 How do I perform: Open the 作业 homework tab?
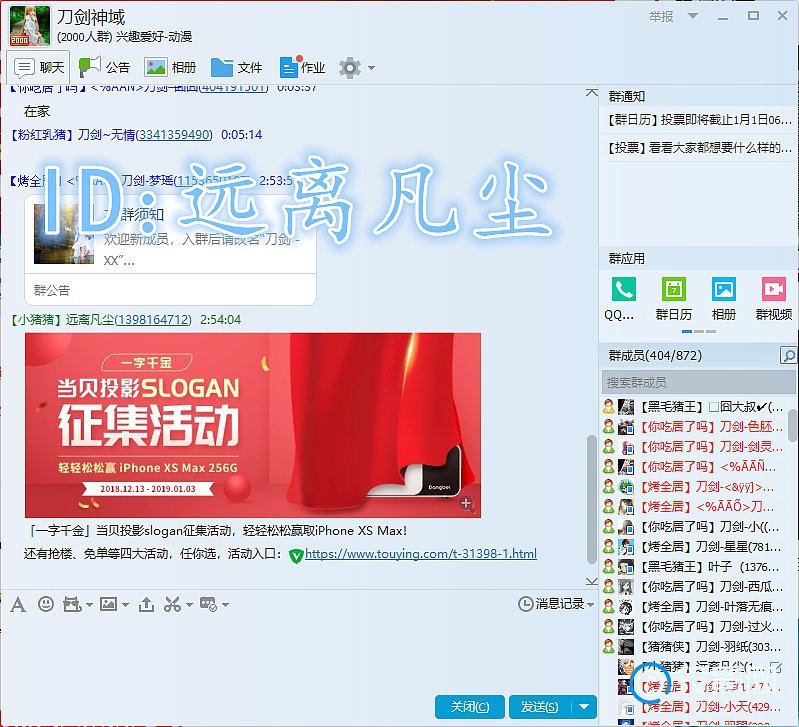[x=302, y=67]
